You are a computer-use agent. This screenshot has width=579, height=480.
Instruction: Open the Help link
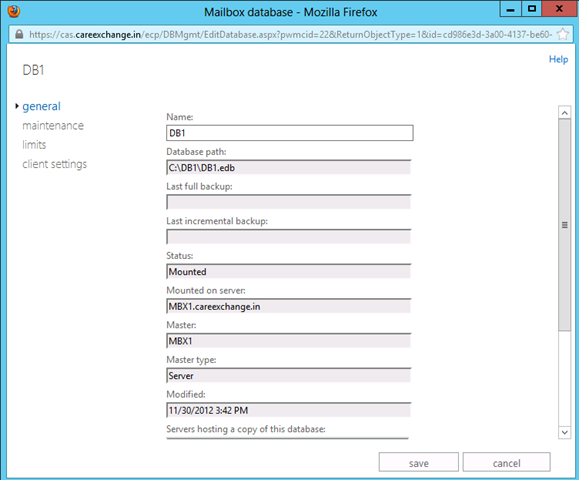point(558,59)
